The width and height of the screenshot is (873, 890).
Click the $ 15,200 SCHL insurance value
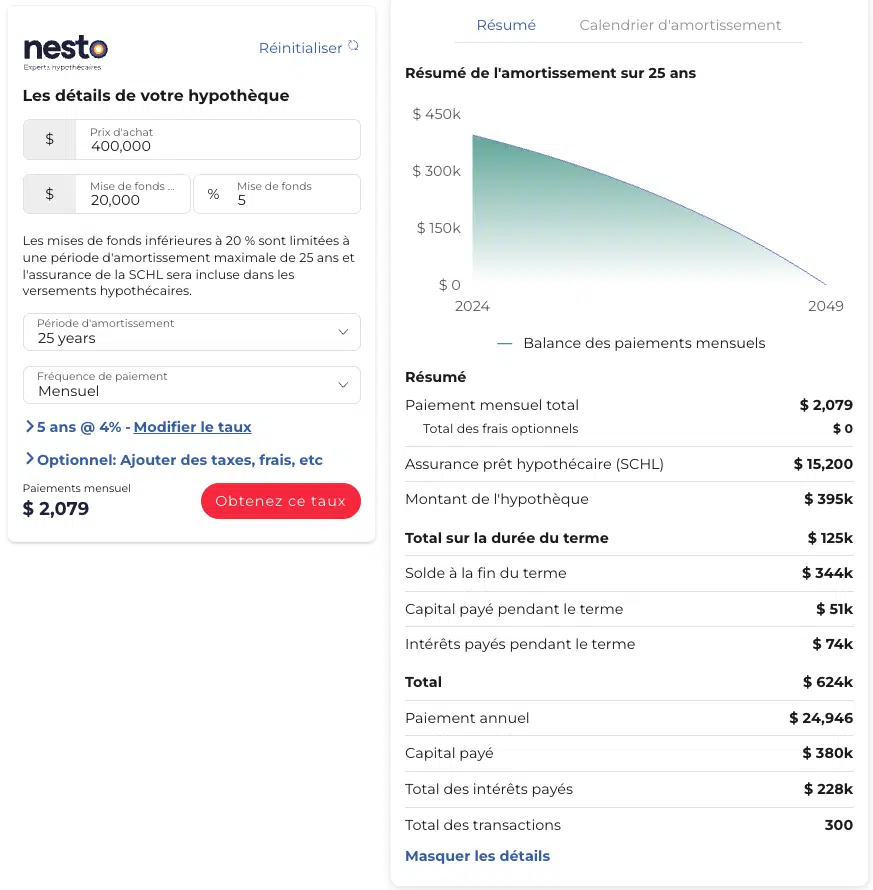click(823, 464)
